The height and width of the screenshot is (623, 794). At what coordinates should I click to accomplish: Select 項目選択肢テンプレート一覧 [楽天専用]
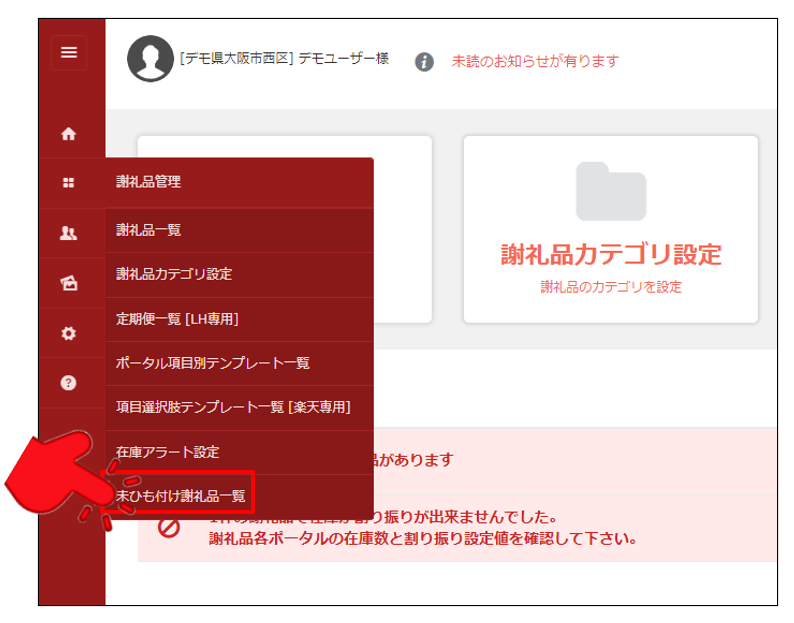pos(233,407)
